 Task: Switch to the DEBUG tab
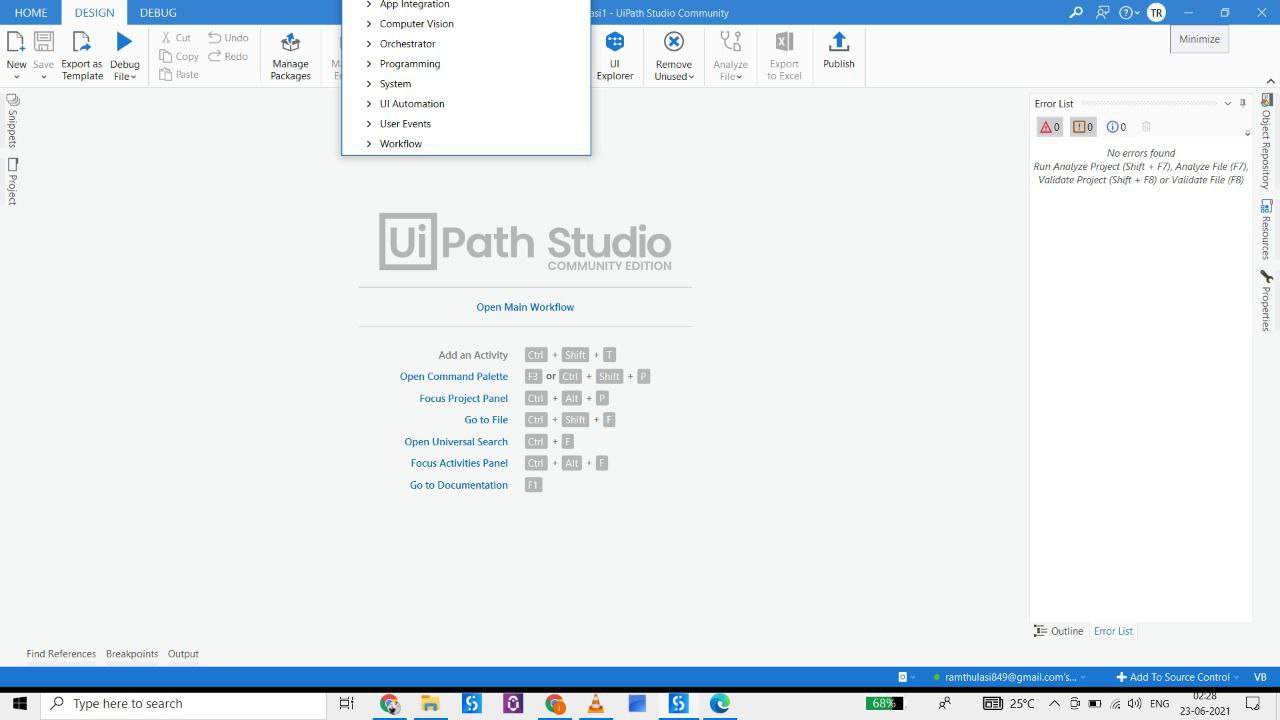(x=158, y=12)
